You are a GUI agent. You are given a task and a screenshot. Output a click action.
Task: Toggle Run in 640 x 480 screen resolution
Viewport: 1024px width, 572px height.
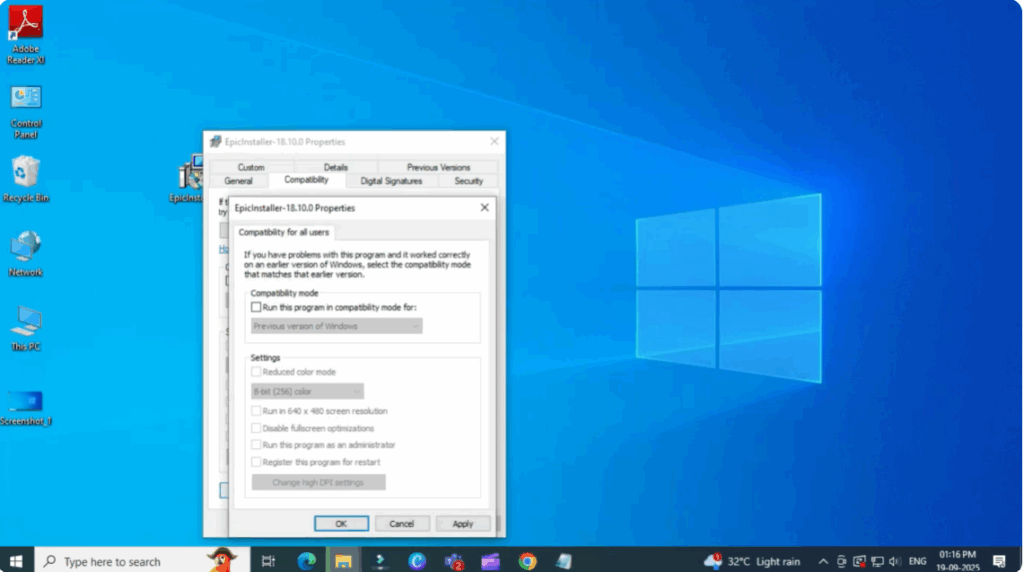(x=256, y=411)
